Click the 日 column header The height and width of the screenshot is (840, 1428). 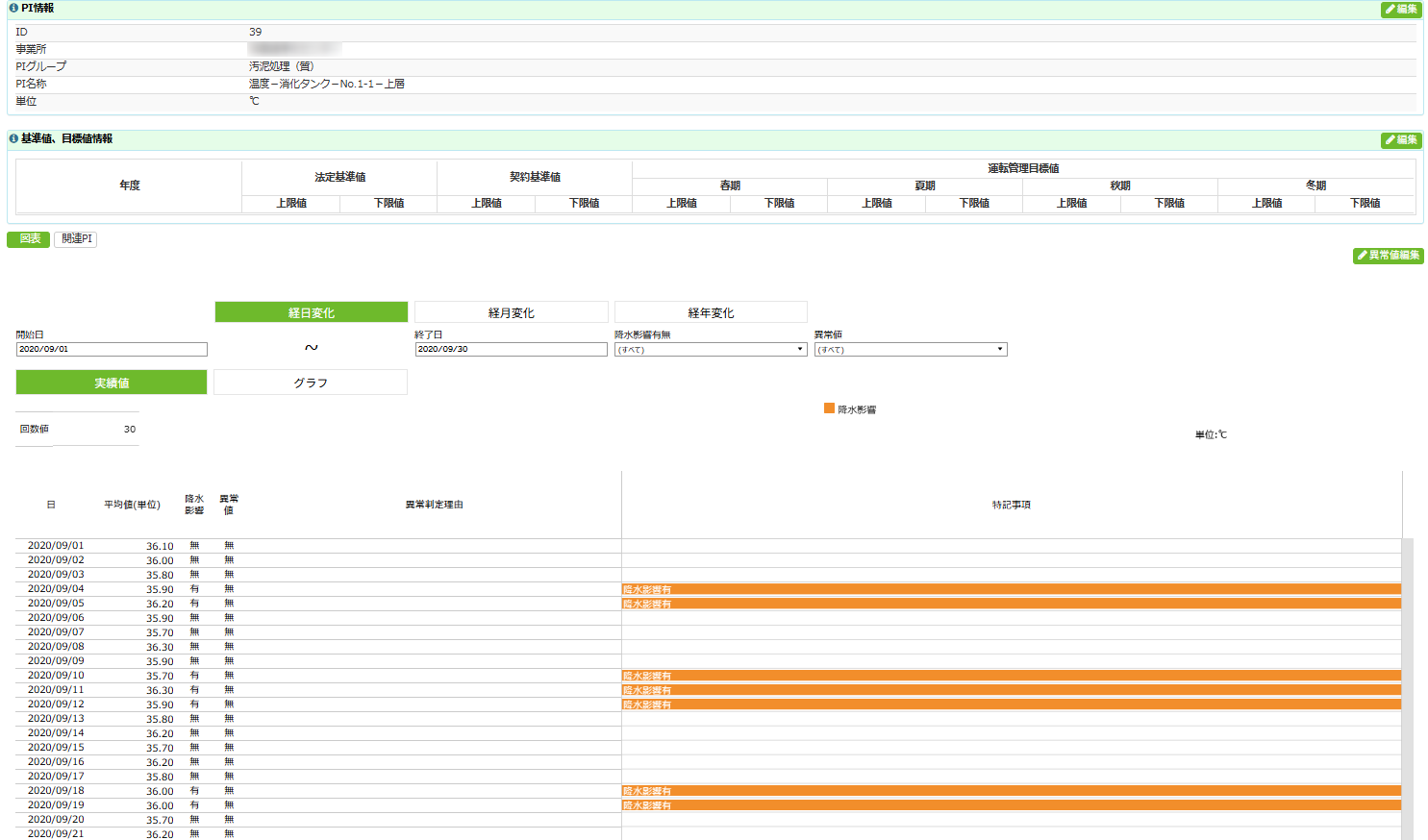click(x=51, y=505)
